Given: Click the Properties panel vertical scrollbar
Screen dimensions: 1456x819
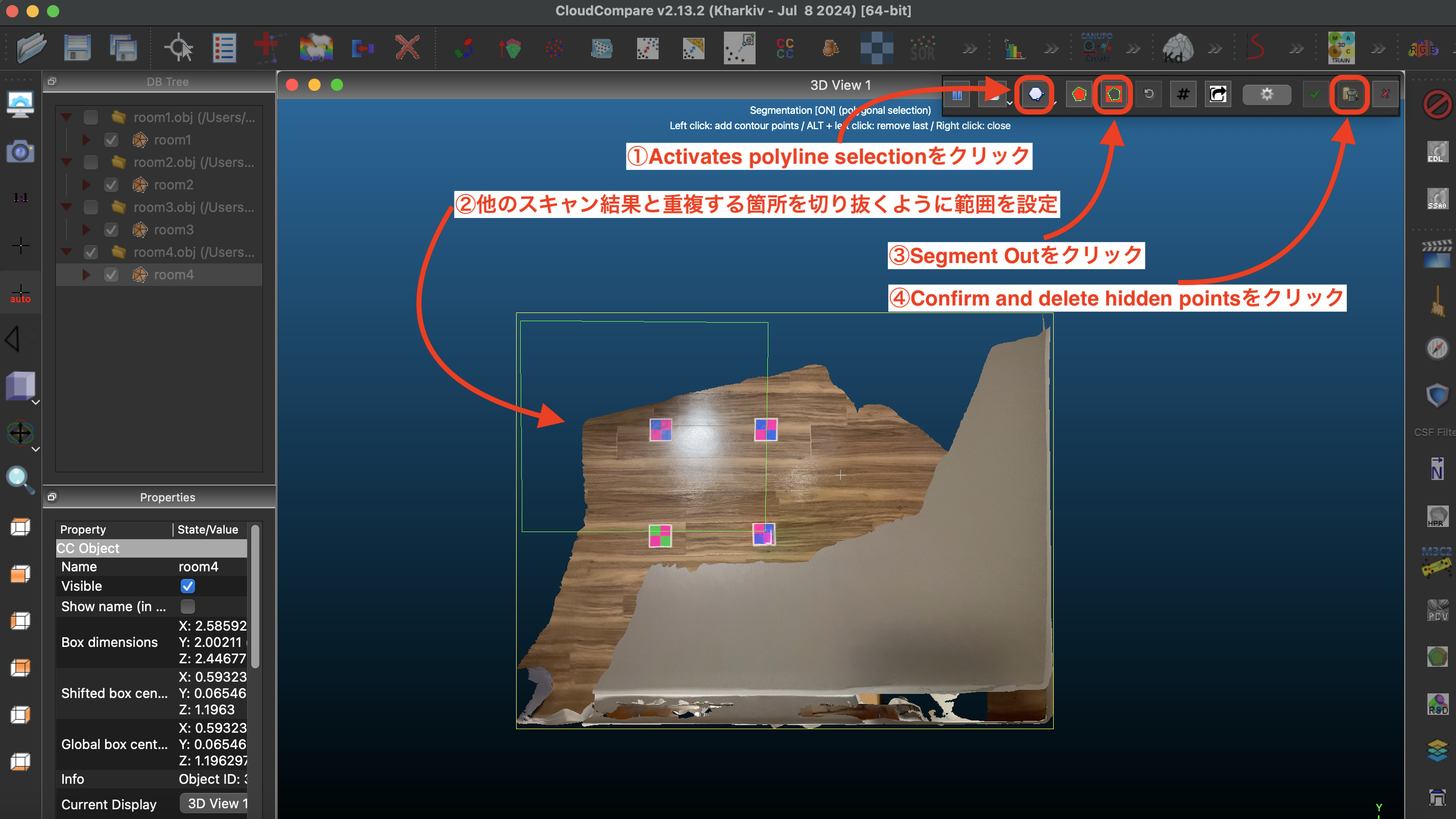Looking at the screenshot, I should click(x=255, y=596).
